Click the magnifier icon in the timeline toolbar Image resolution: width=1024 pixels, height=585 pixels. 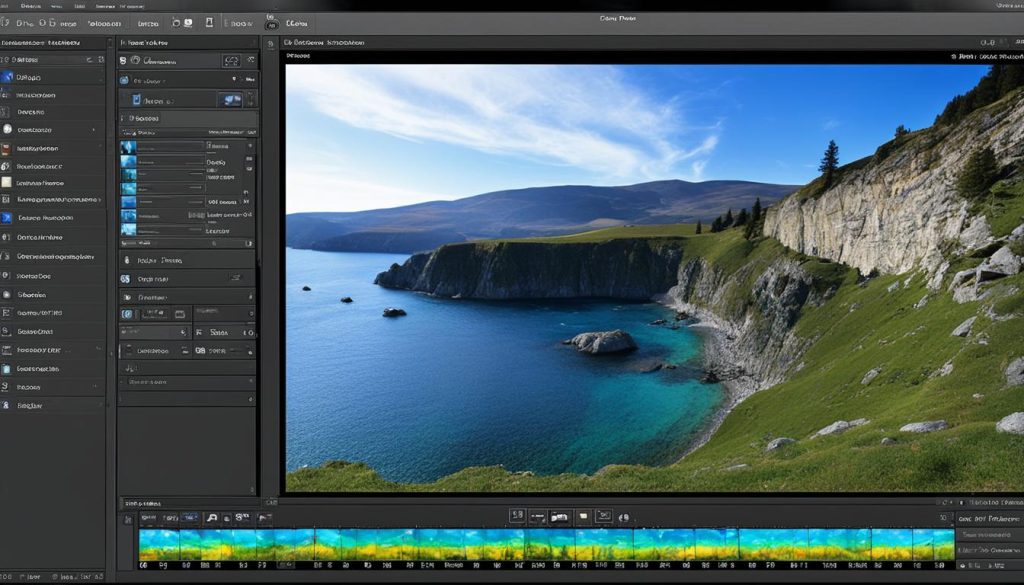coord(212,518)
